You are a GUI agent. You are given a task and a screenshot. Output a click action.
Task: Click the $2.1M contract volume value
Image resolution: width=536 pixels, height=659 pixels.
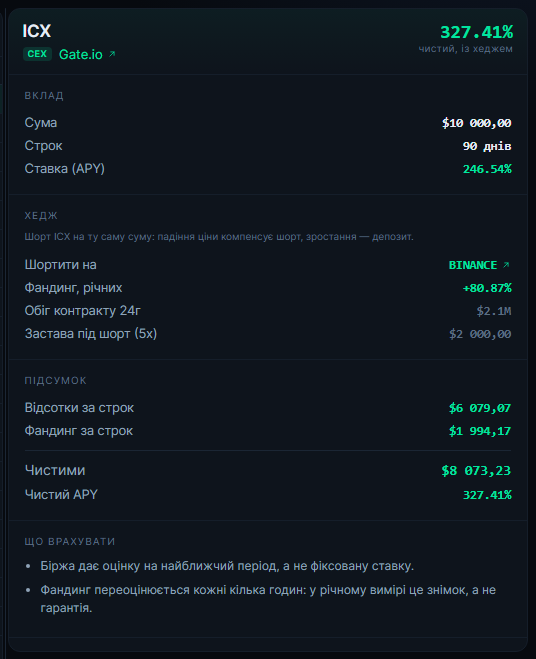[x=494, y=311]
